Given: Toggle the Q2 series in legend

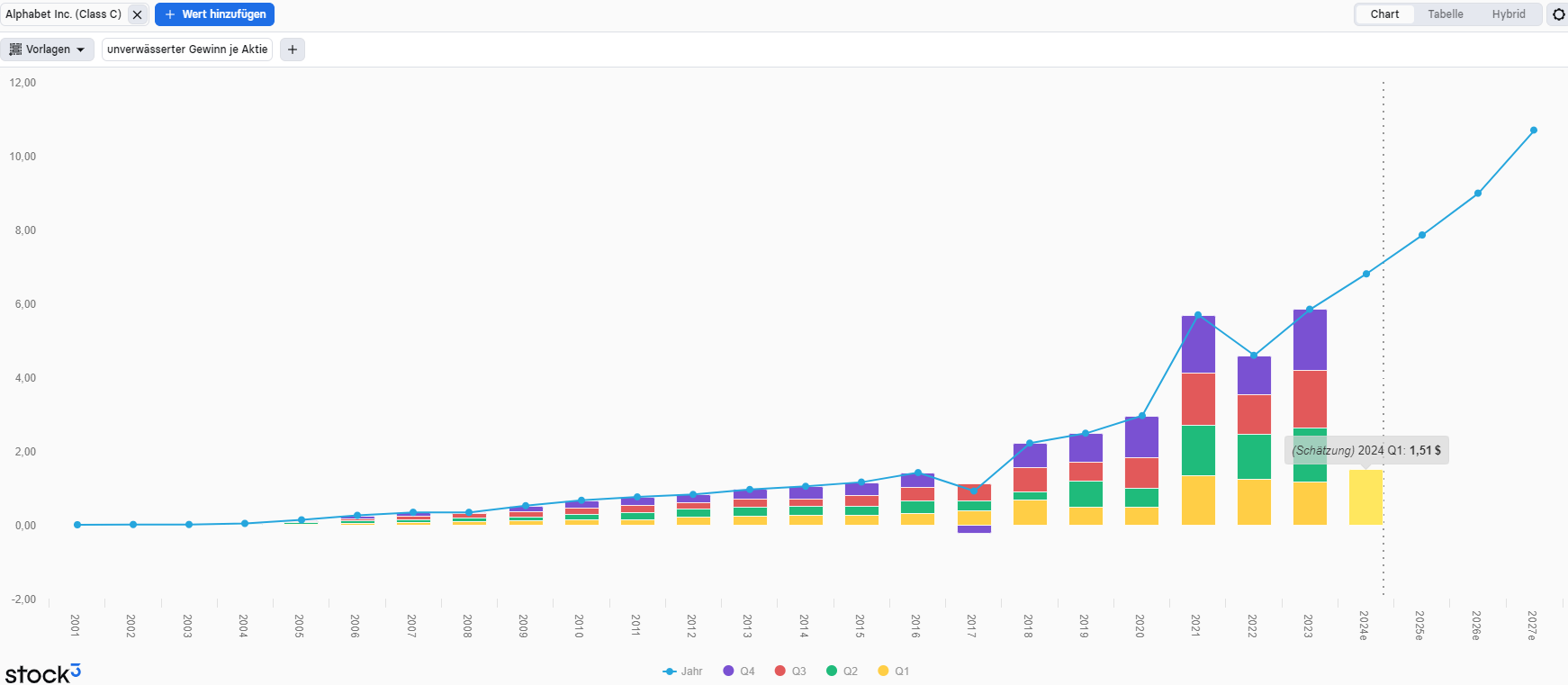Looking at the screenshot, I should point(842,671).
